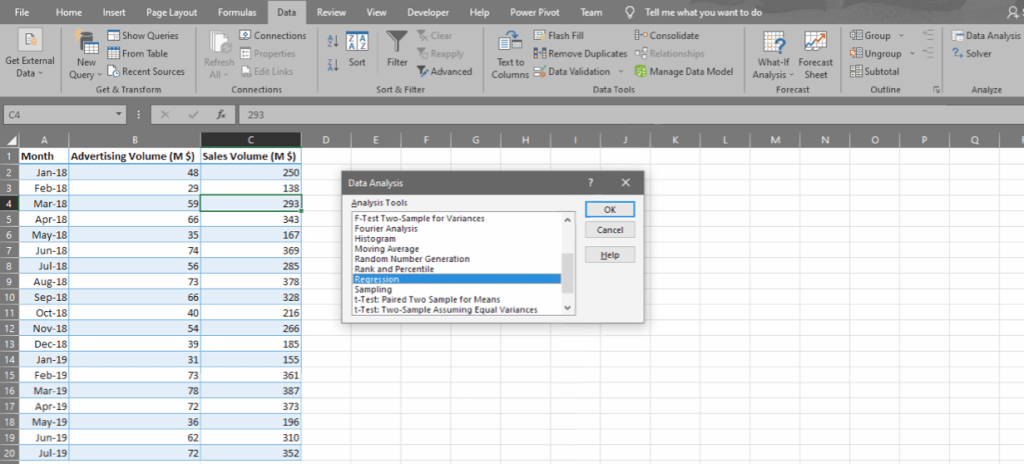The image size is (1024, 464).
Task: Open the Data Validation dropdown arrow
Action: (x=621, y=72)
